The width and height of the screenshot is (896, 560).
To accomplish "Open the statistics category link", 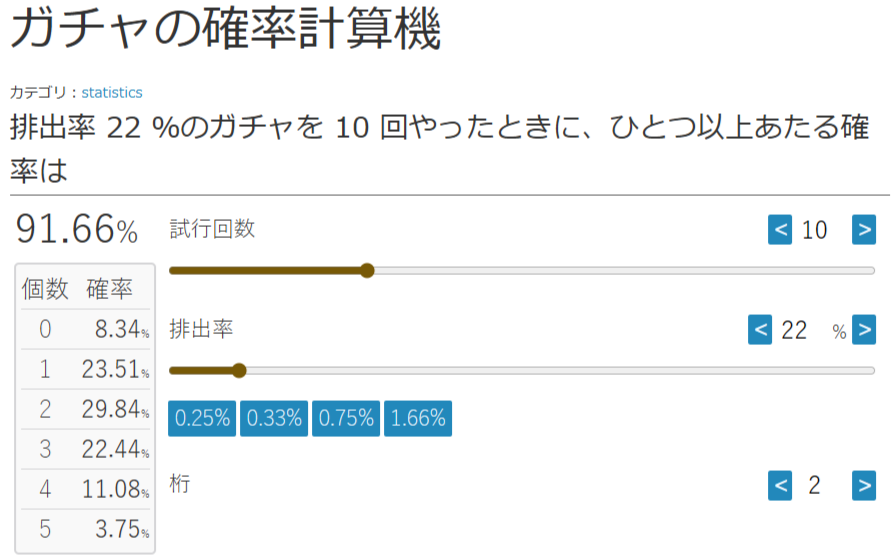I will [x=112, y=93].
